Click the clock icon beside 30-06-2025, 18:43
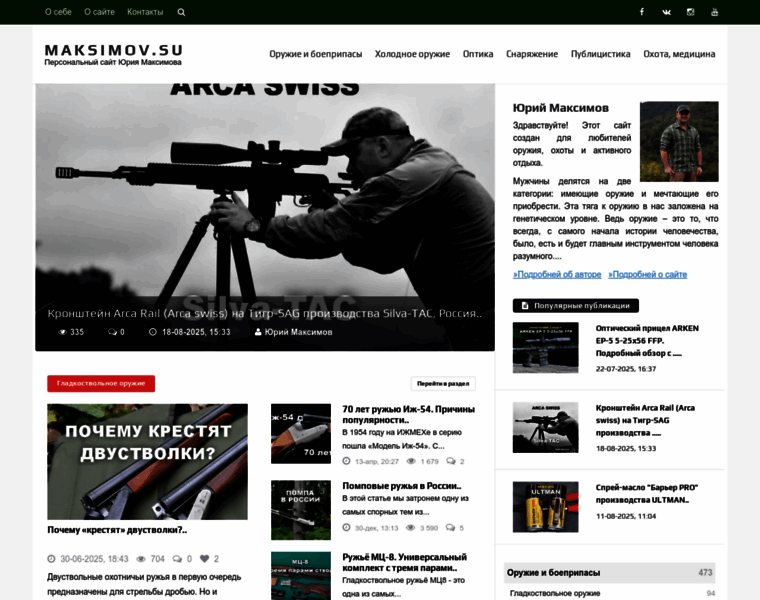This screenshot has width=760, height=600. [x=51, y=559]
